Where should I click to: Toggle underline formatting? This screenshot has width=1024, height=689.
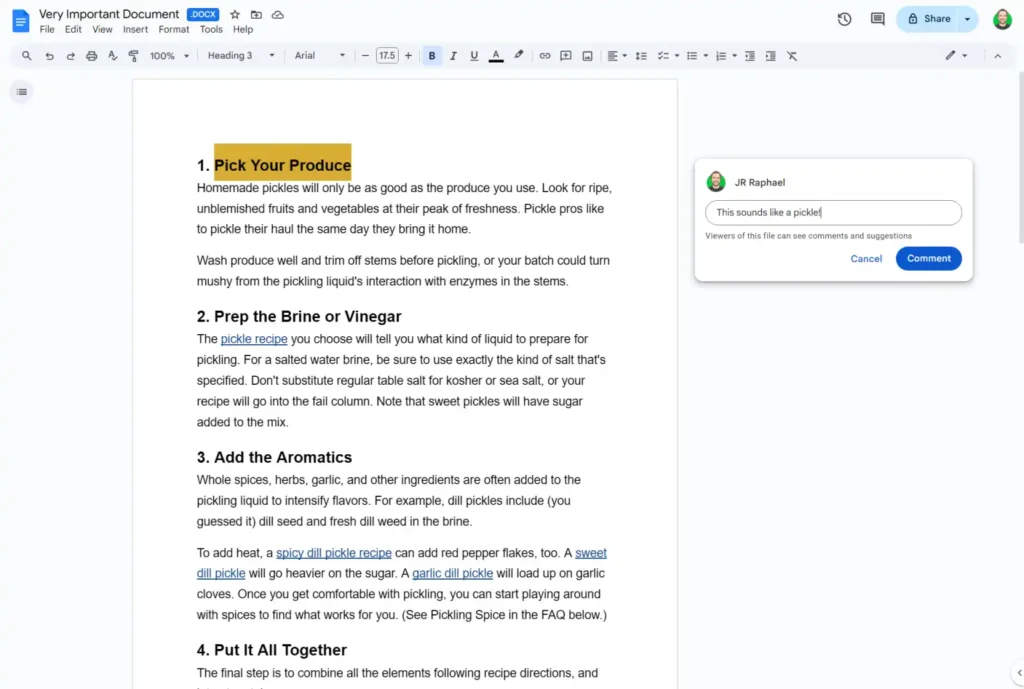(474, 56)
